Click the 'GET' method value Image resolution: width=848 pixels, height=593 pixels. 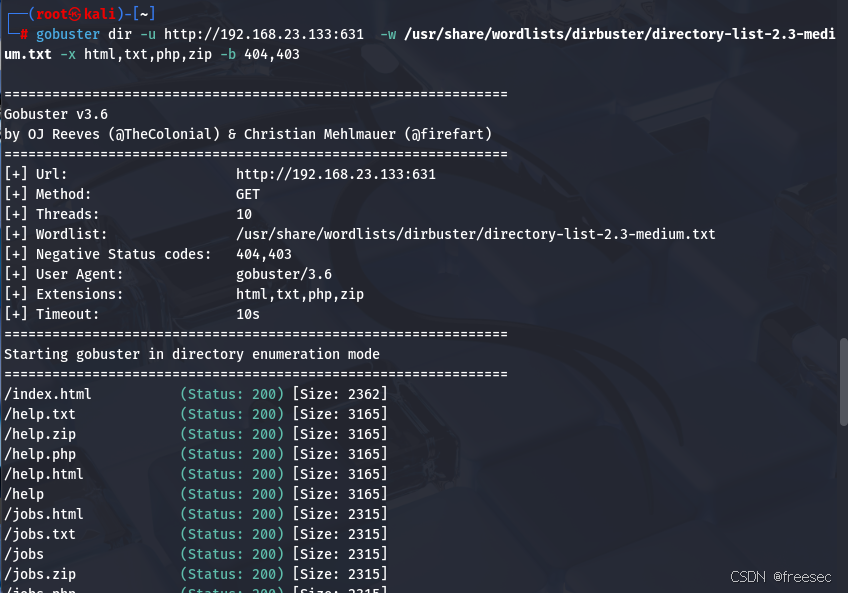pos(248,194)
